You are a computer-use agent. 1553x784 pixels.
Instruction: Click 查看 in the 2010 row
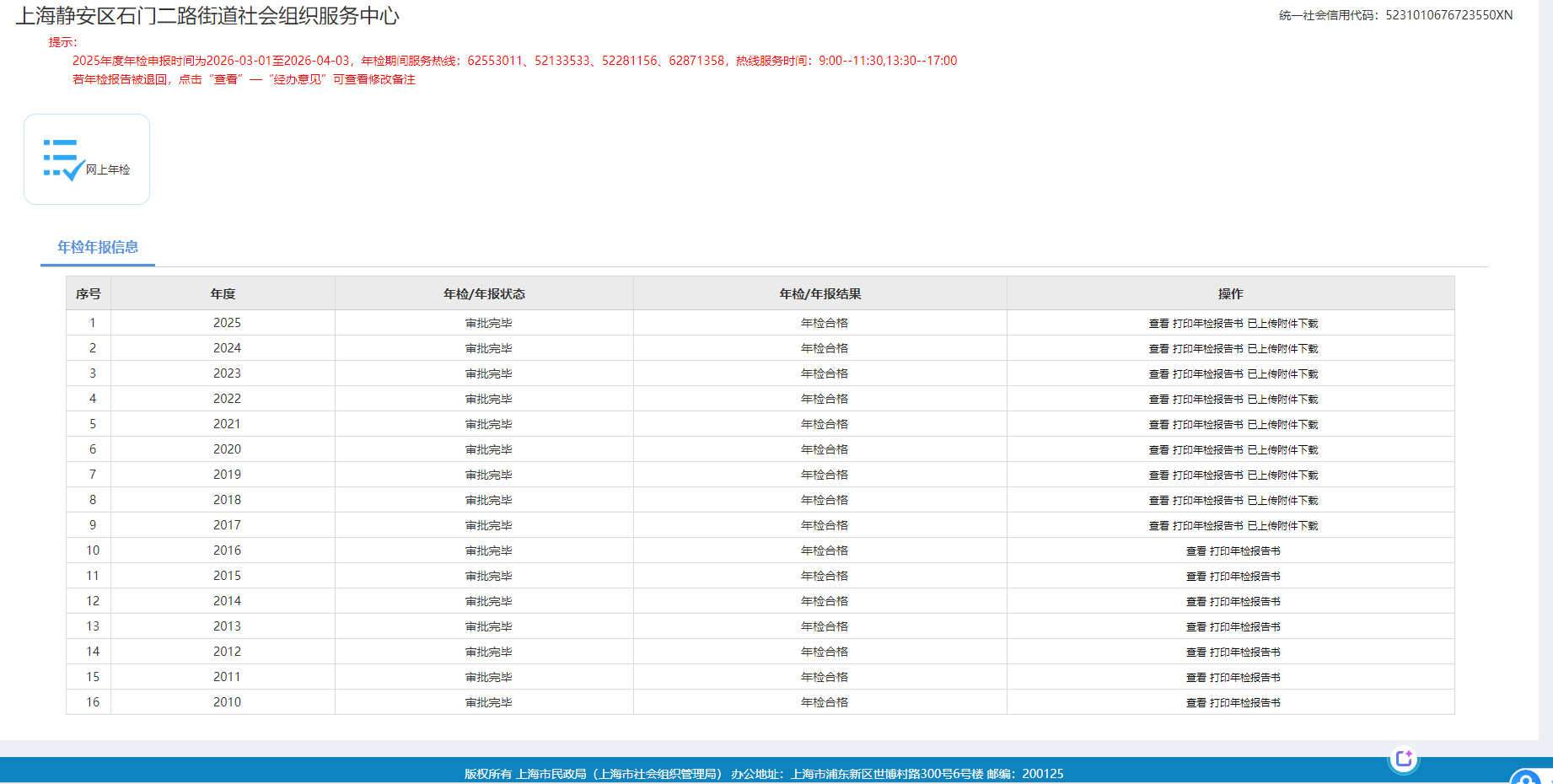point(1196,703)
